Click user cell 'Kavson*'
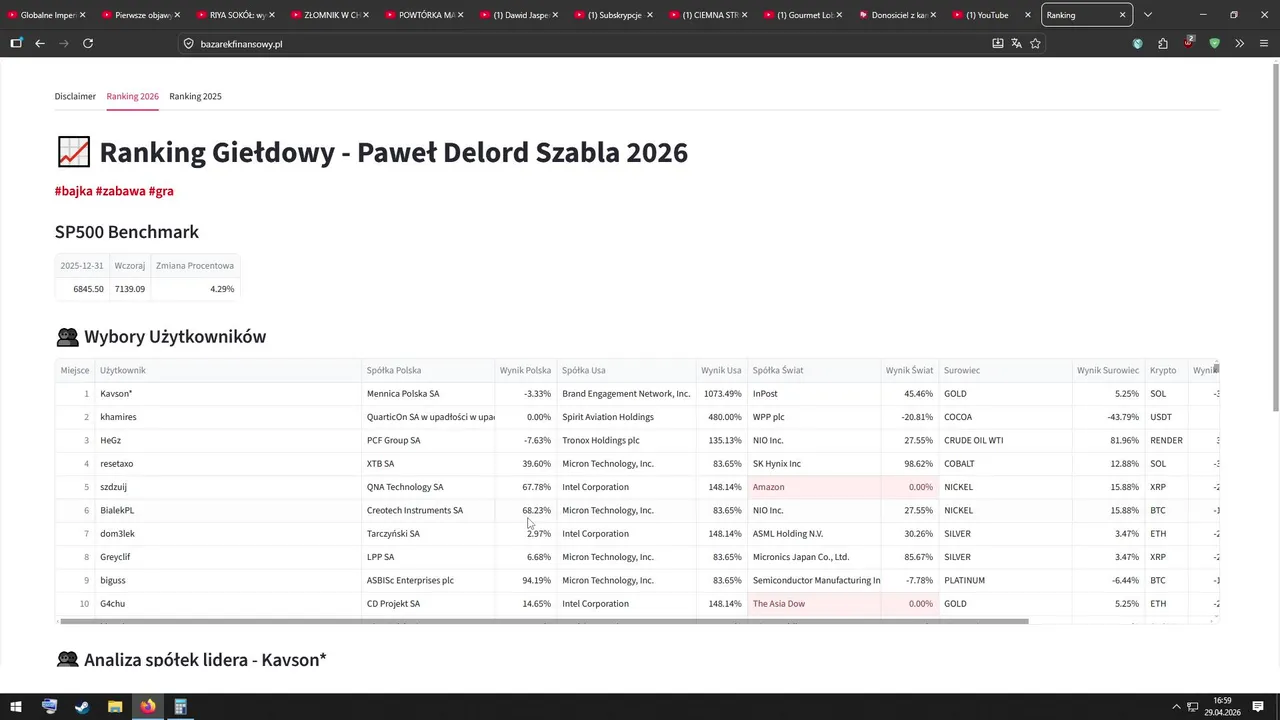Screen dimensions: 1280x720 pyautogui.click(x=228, y=393)
